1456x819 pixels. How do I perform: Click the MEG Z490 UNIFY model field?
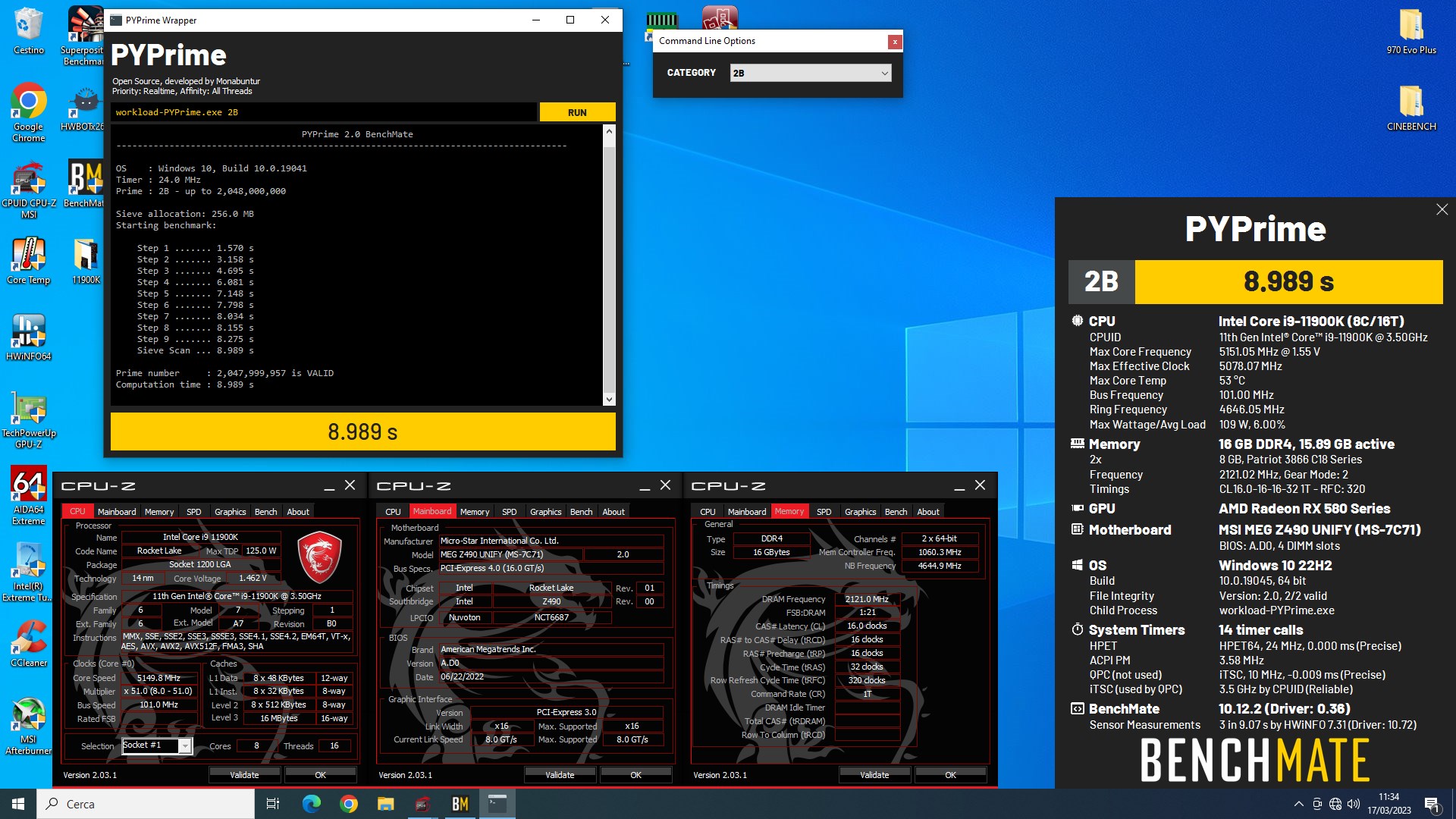click(510, 554)
